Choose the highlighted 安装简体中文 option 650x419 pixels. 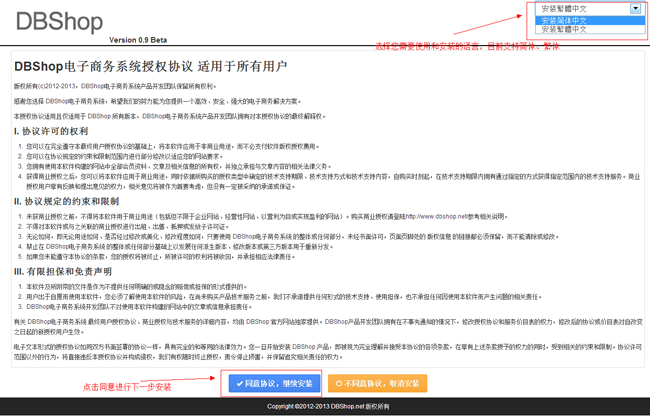pos(590,20)
